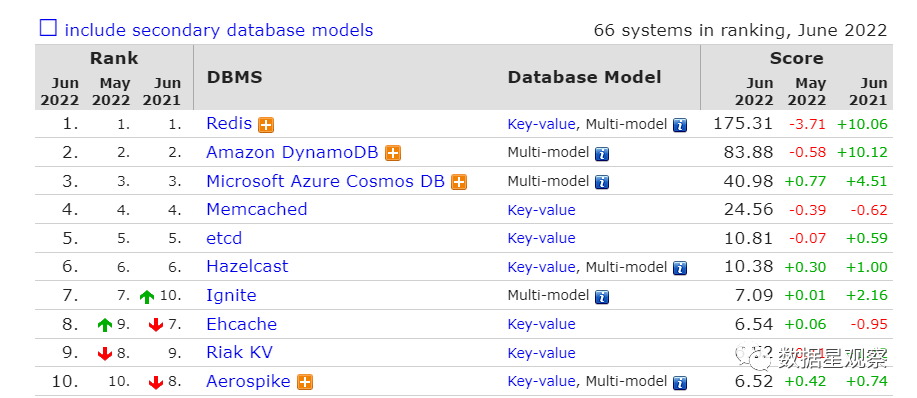
Task: Click Key-value link in the Redis row
Action: (x=542, y=124)
